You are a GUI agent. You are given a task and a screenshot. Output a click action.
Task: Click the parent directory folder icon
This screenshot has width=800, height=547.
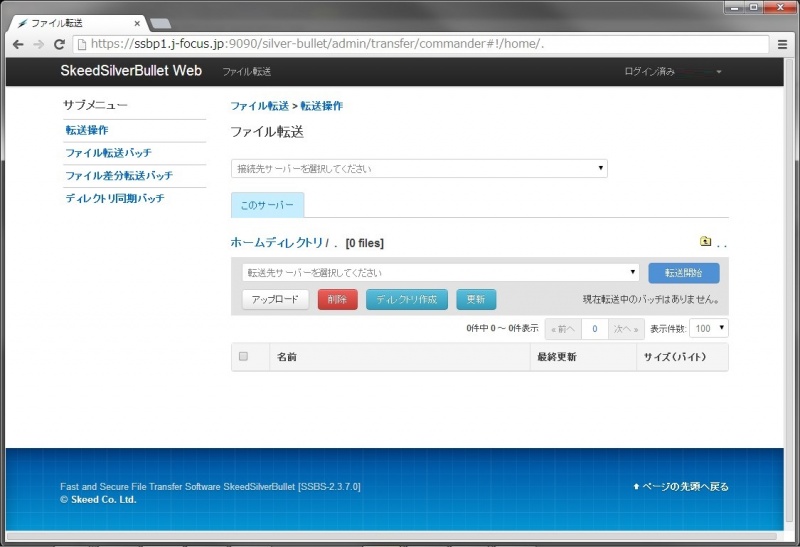[705, 241]
